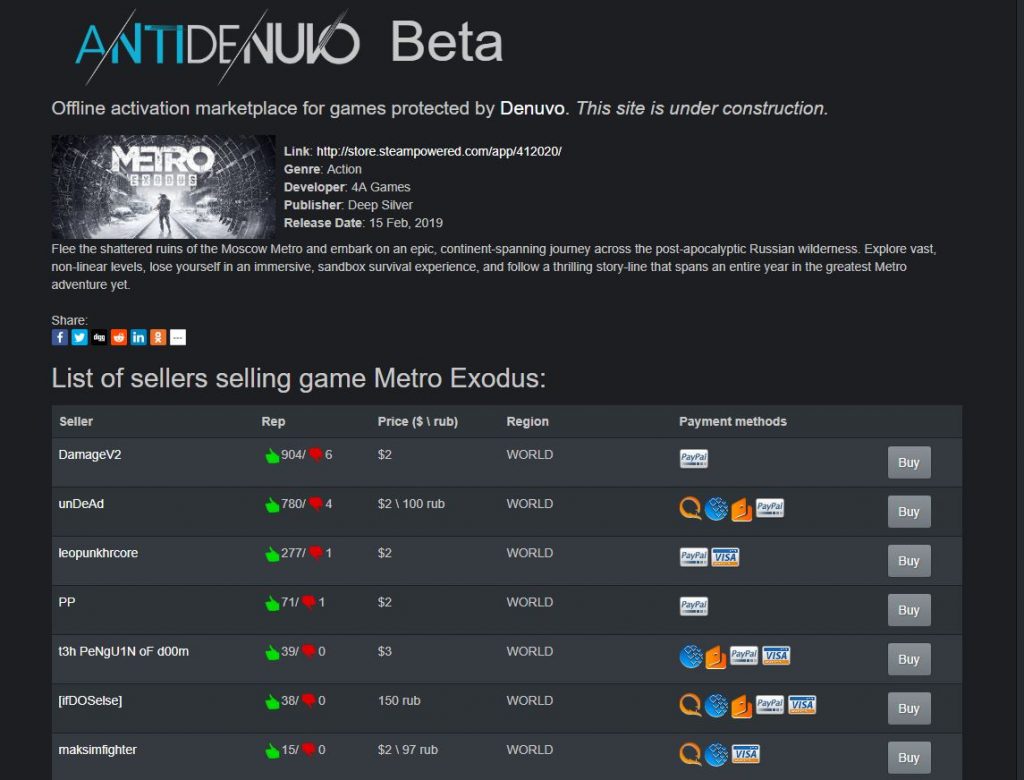1024x780 pixels.
Task: Share the page via Reddit icon
Action: point(118,337)
